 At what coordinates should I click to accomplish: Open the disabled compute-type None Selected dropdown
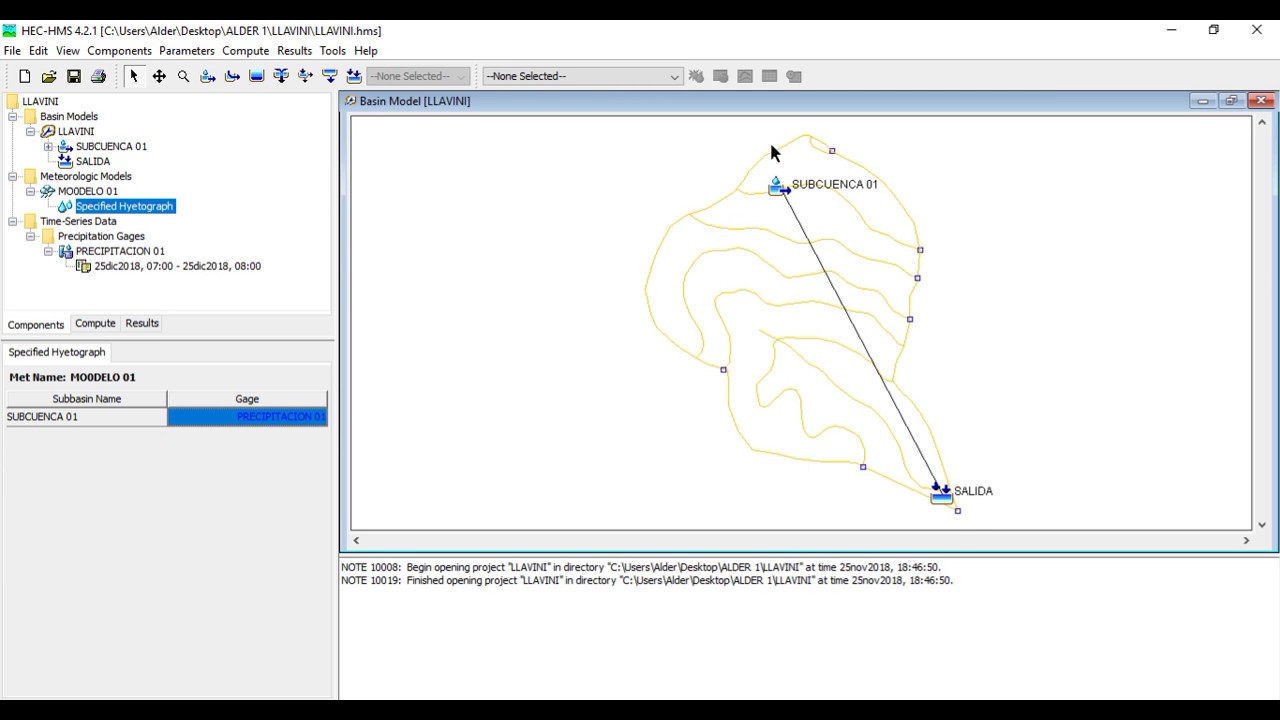coord(418,76)
